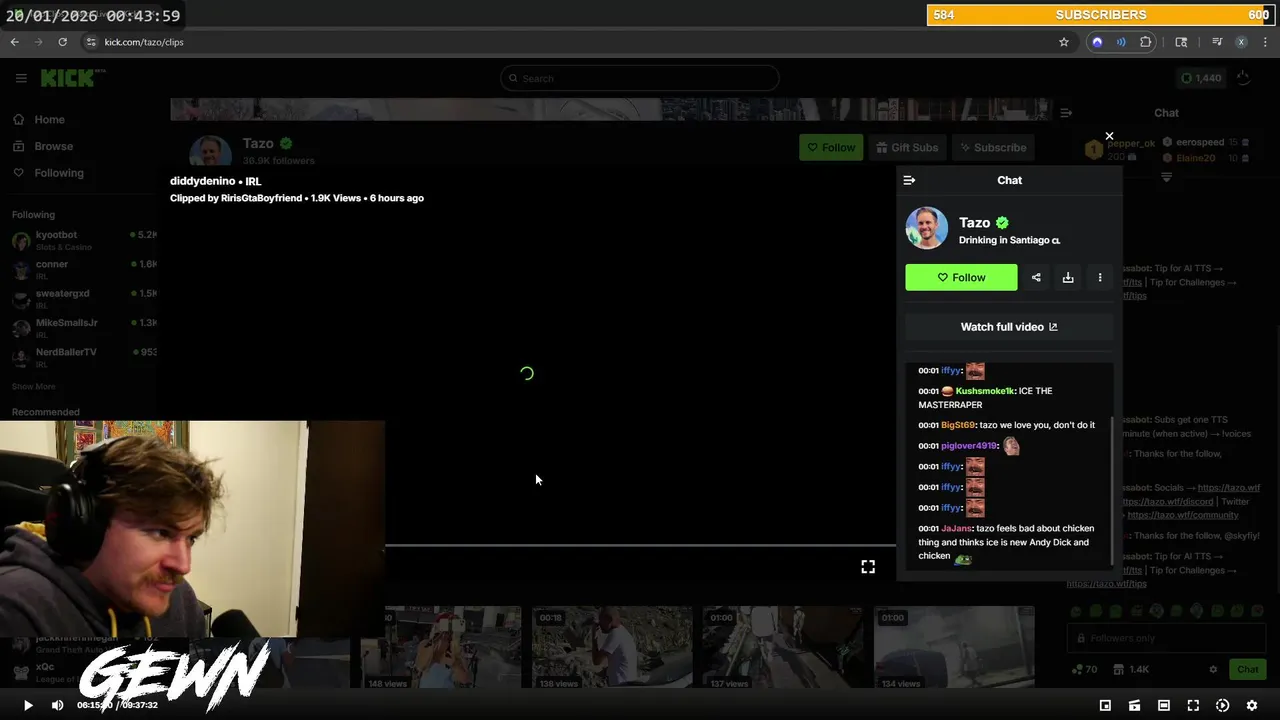Click the site info icon in address bar
This screenshot has height=720, width=1280.
pos(91,42)
